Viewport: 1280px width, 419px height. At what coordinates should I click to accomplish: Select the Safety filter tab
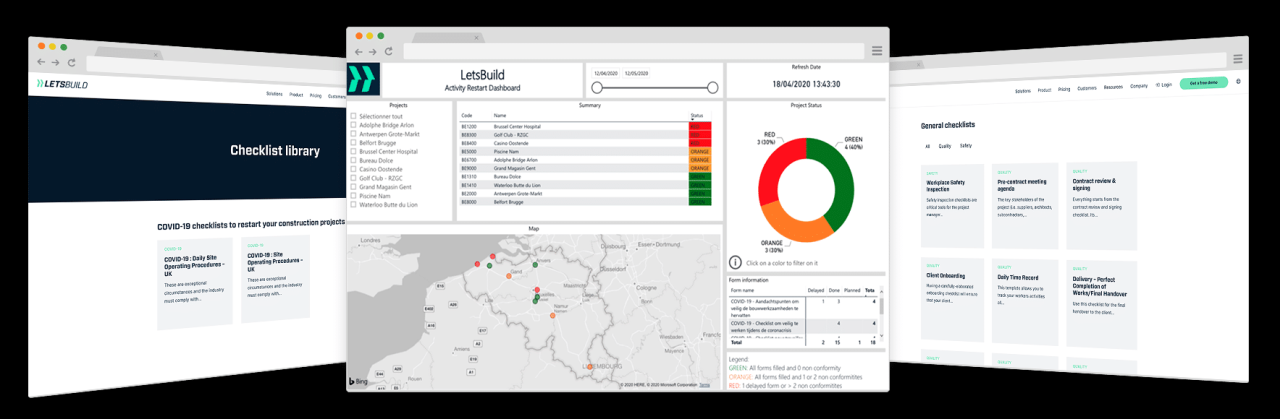966,146
